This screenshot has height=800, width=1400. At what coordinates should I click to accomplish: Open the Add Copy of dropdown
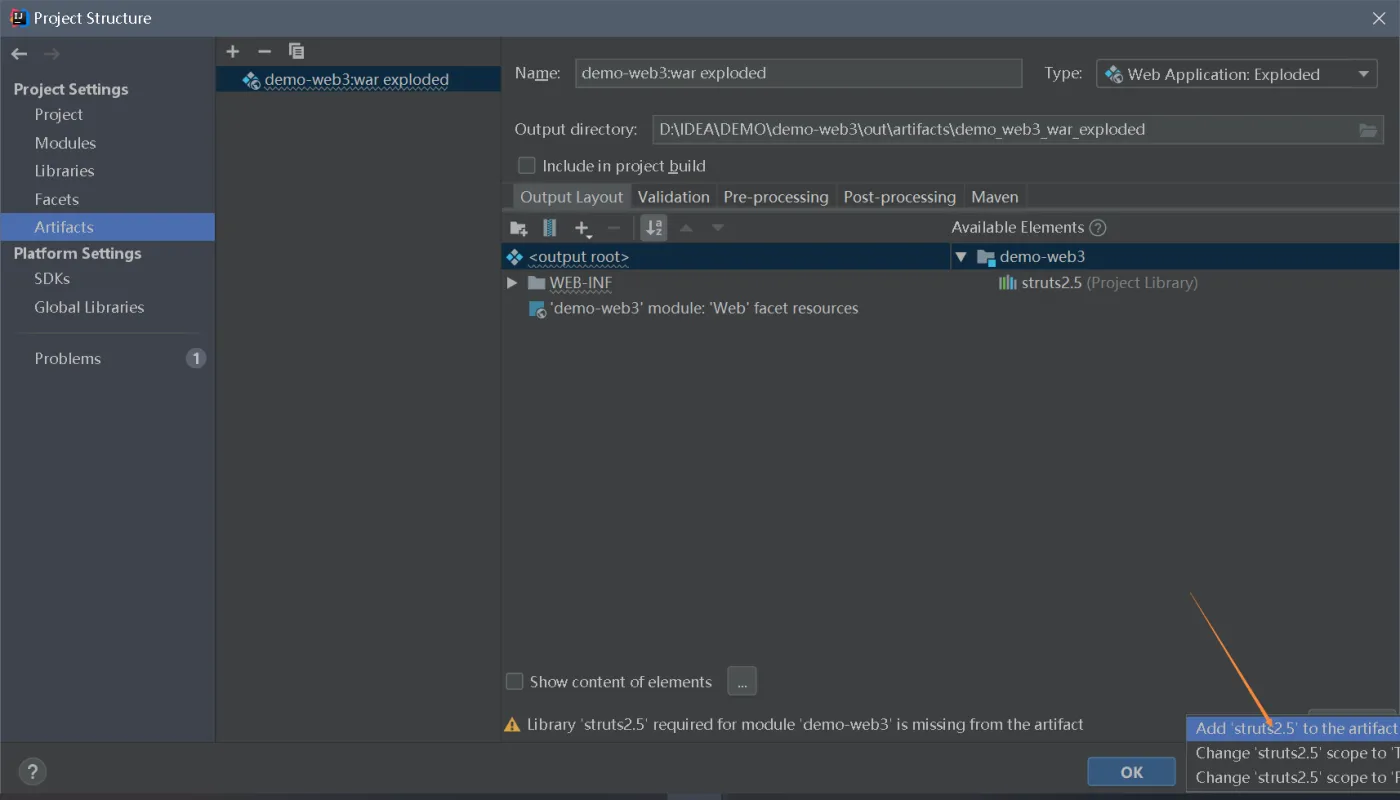(583, 228)
